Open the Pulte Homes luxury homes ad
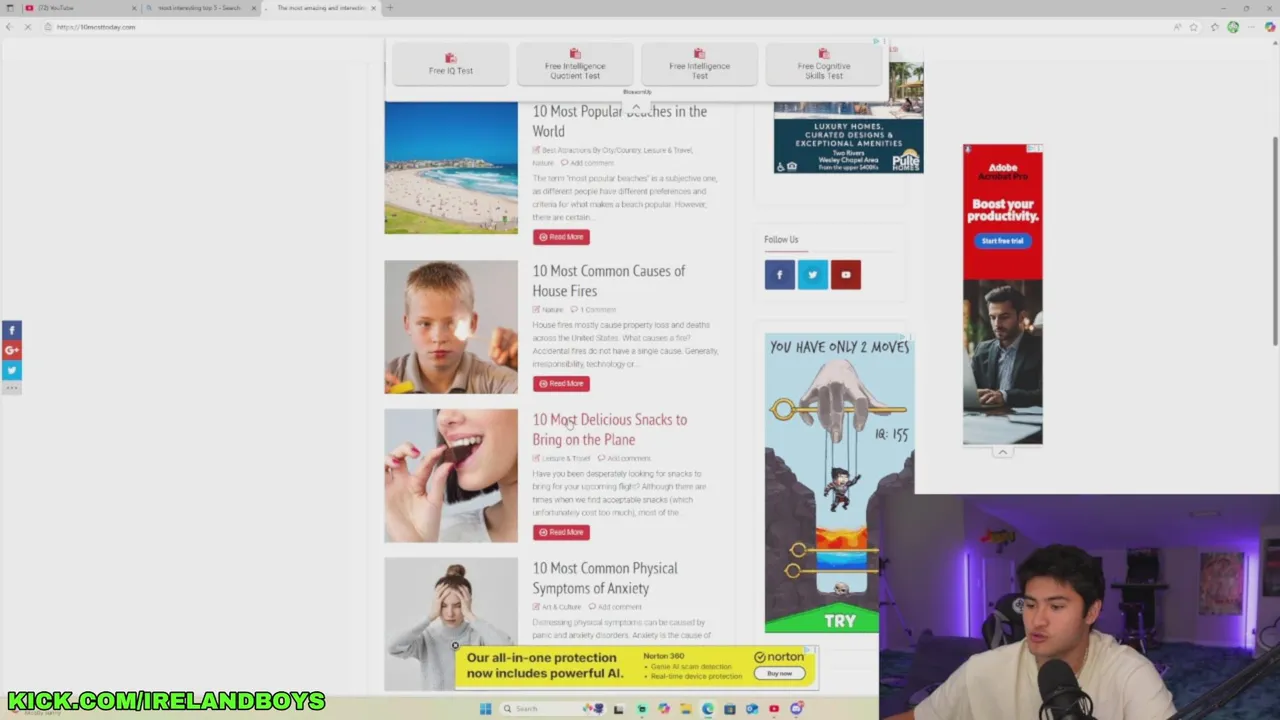 point(848,118)
